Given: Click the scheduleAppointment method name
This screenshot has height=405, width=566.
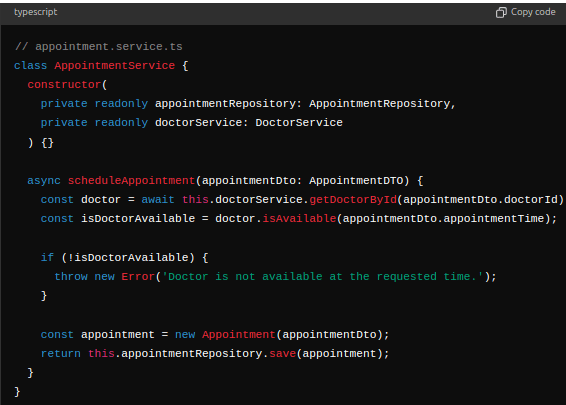Looking at the screenshot, I should click(x=131, y=180).
